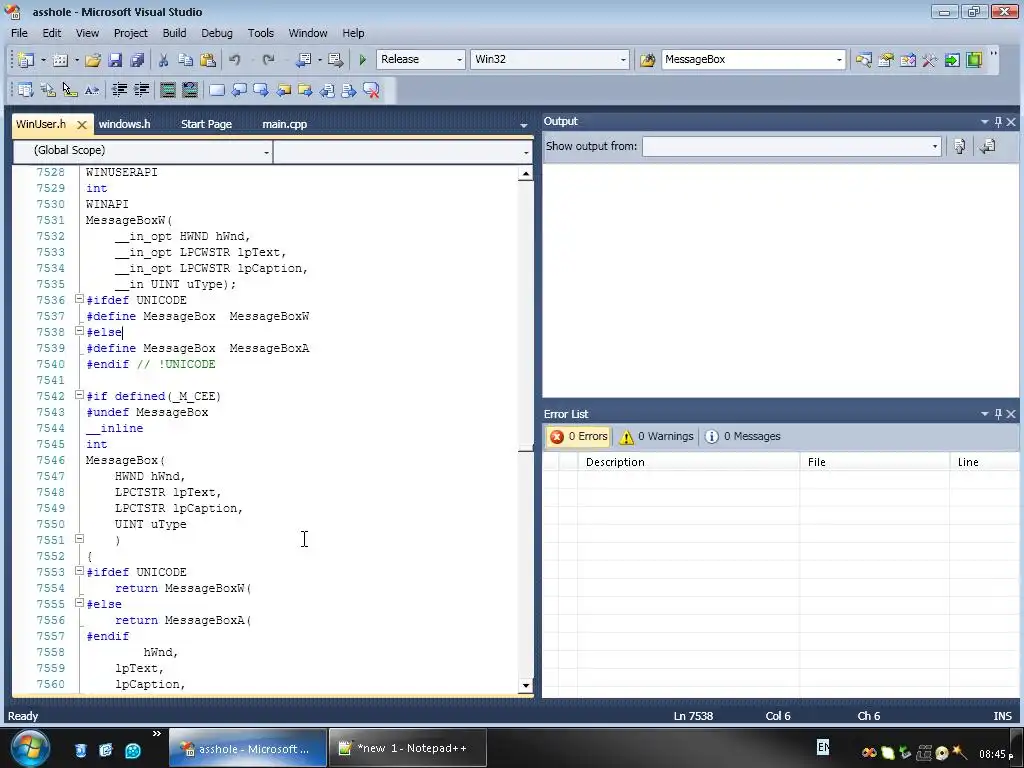Collapse the #ifdef UNICODE block at line 7536

pos(79,299)
